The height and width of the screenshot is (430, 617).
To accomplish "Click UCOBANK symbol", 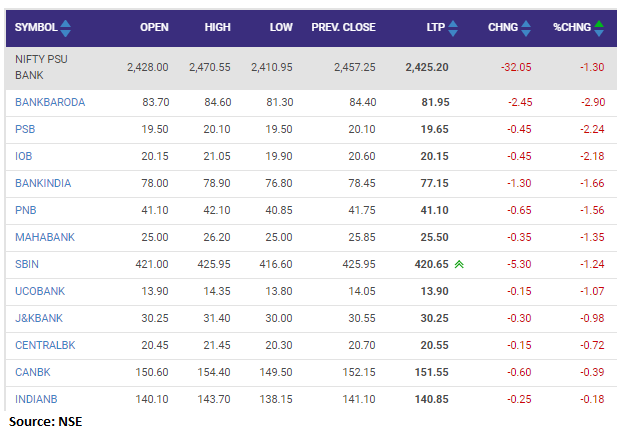I will 42,291.
